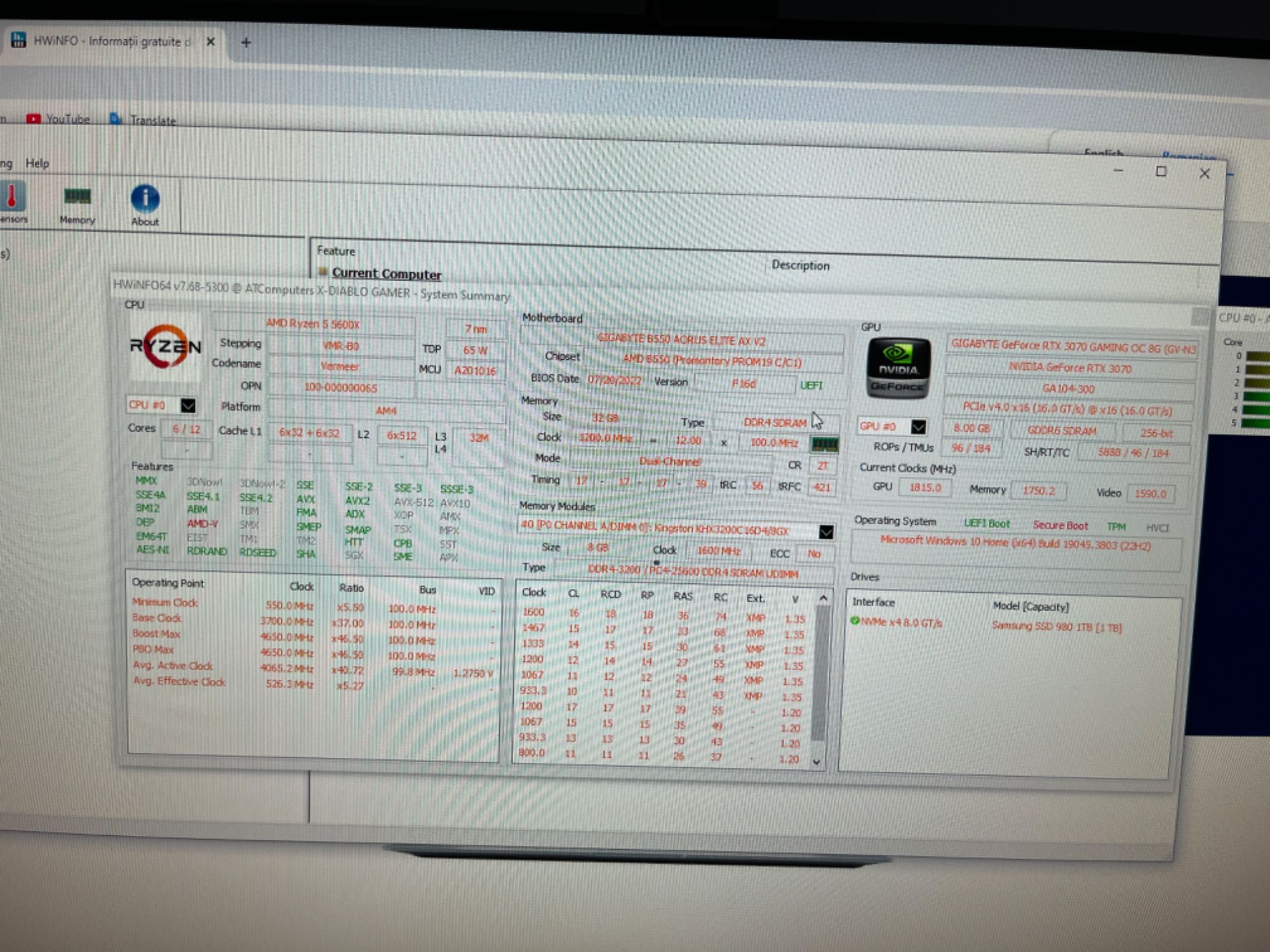Click the 1600 XMP timing row
This screenshot has width=1270, height=952.
tap(664, 614)
